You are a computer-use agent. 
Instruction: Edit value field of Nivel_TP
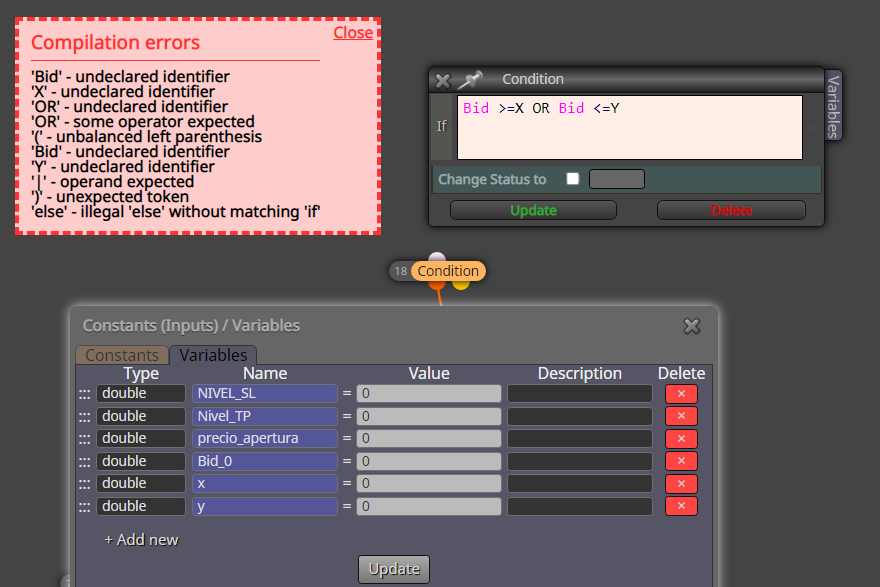[429, 416]
